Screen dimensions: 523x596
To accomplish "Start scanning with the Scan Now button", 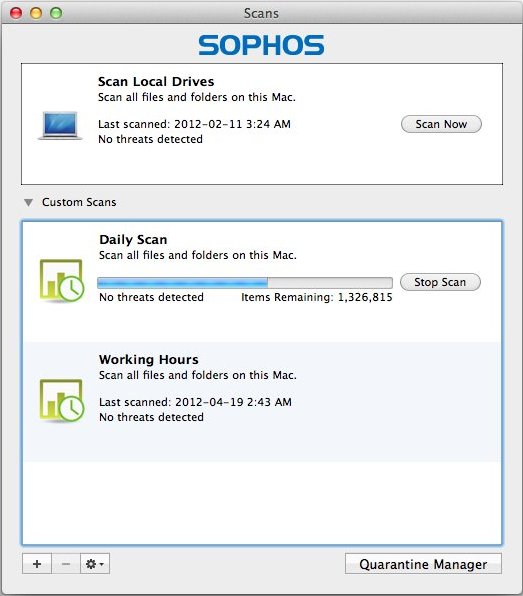I will point(441,124).
